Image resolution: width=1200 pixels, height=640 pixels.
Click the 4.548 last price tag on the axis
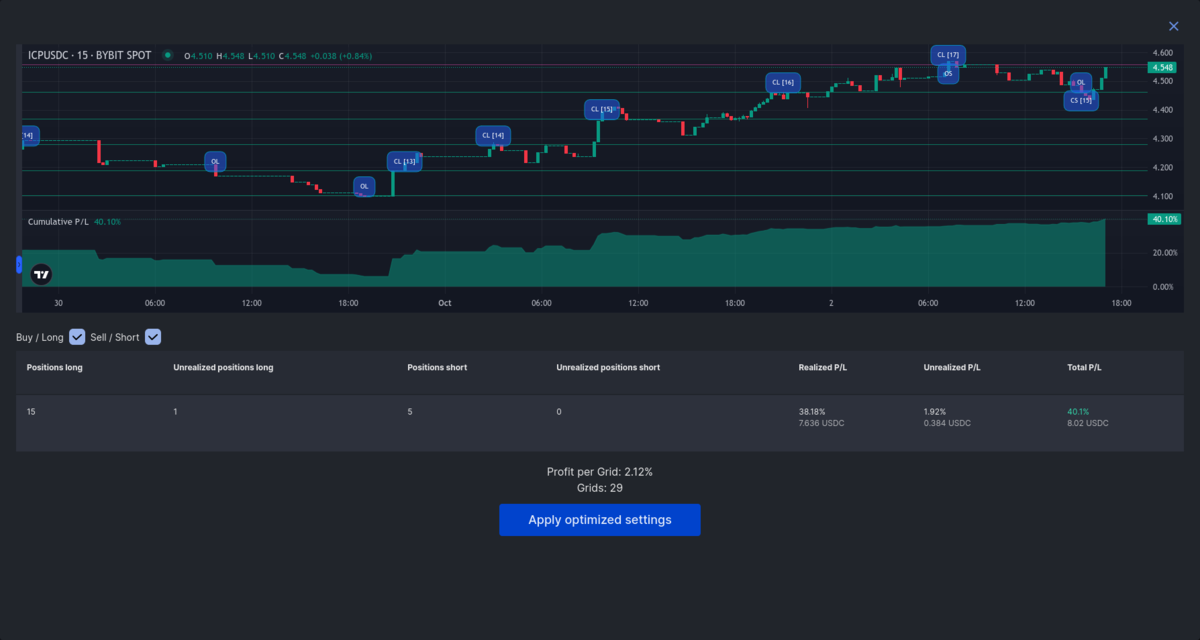[x=1163, y=66]
